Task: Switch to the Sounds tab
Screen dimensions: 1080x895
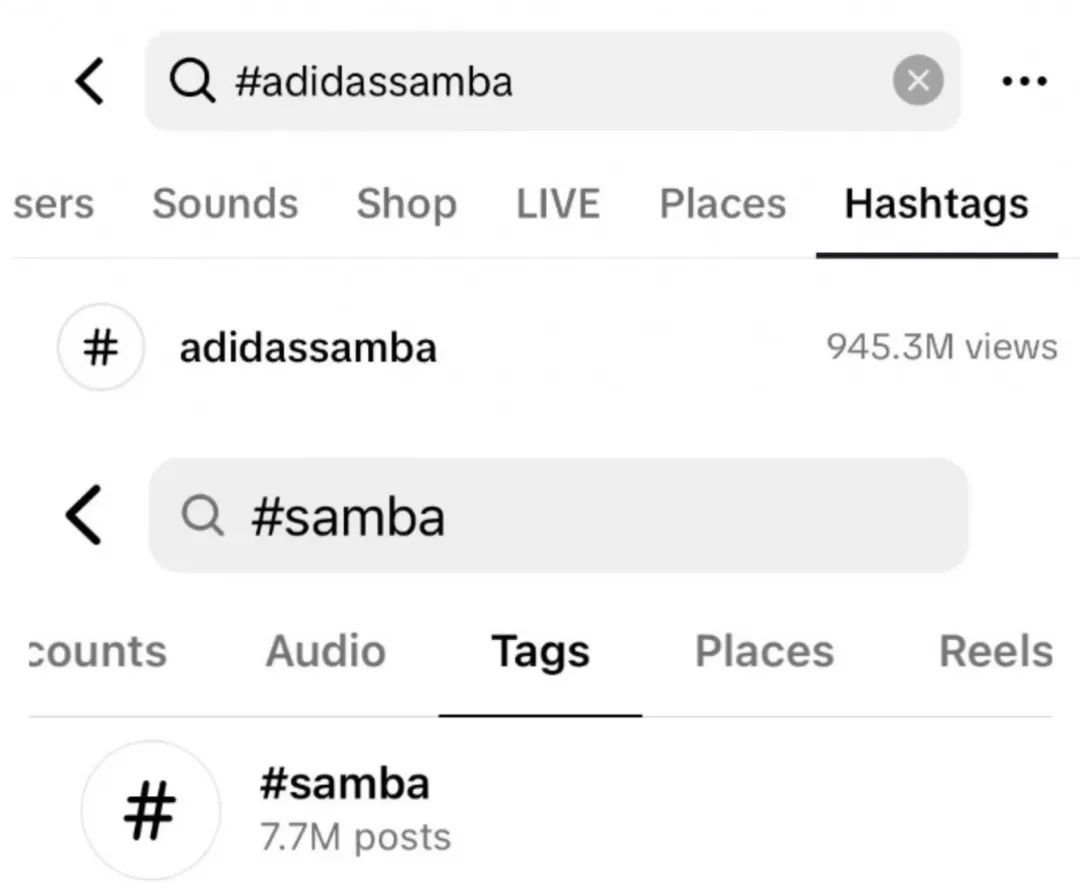Action: tap(225, 204)
